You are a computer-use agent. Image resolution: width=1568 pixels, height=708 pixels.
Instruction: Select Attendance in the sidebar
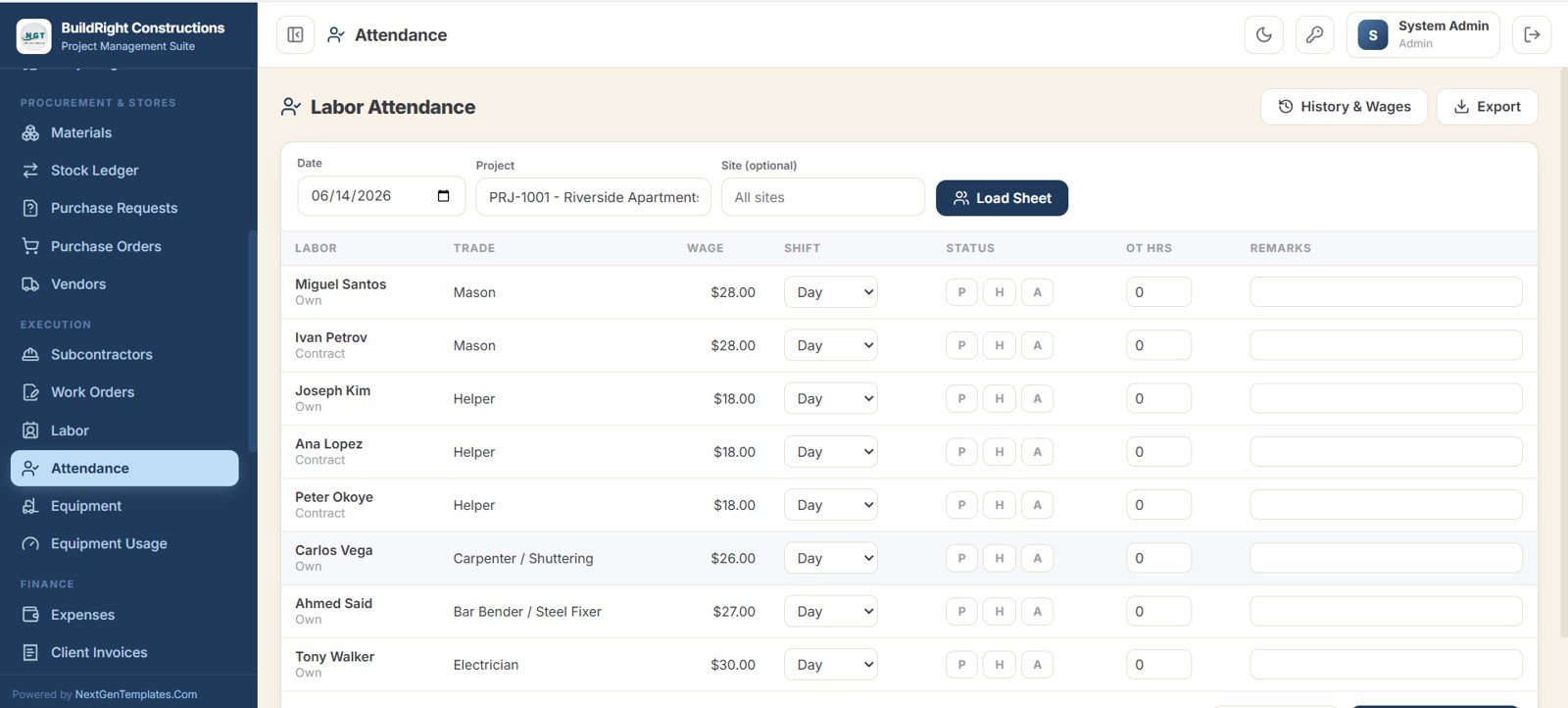[x=124, y=469]
